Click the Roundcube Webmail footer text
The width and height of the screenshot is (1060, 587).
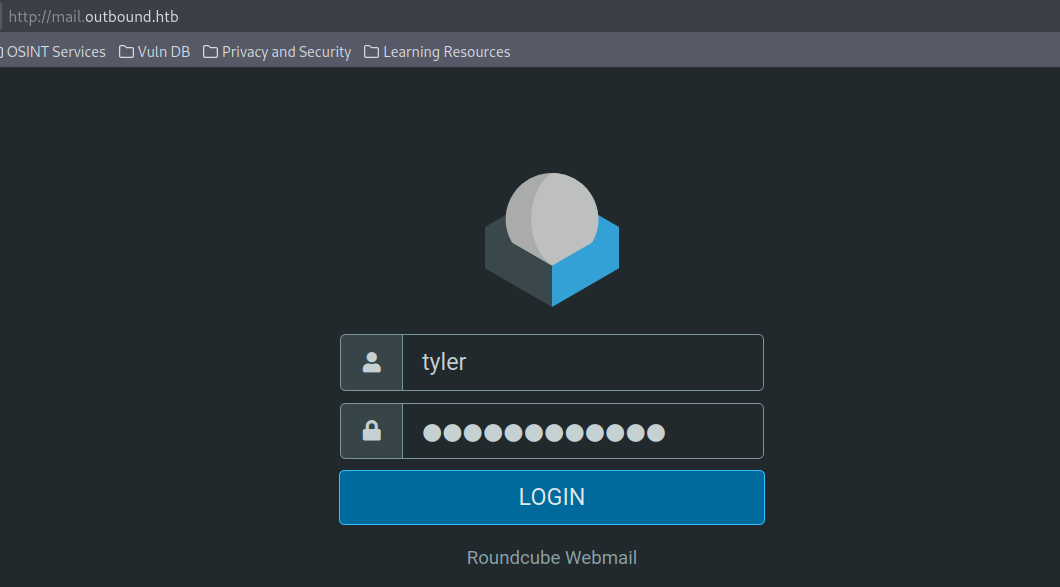[x=551, y=558]
